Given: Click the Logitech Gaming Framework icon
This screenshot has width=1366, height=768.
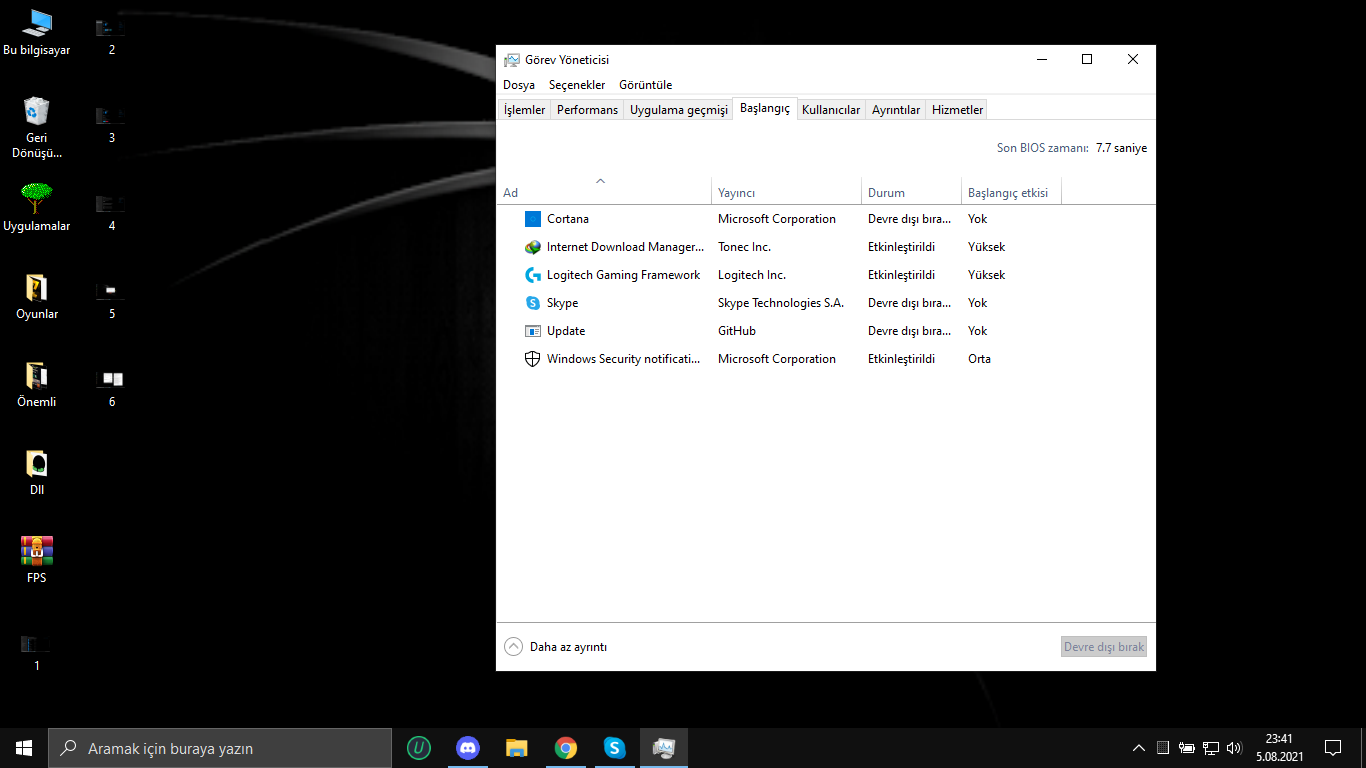Looking at the screenshot, I should click(x=532, y=275).
